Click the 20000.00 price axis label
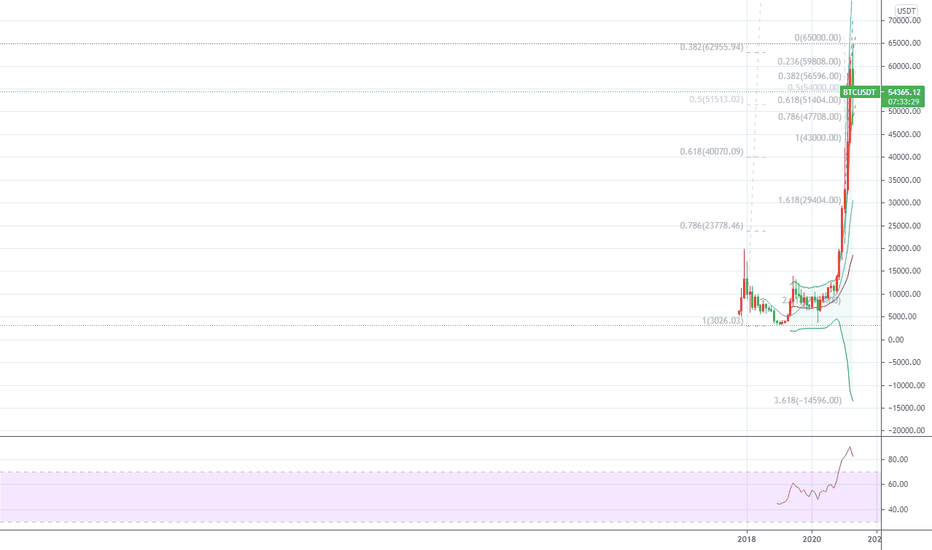The image size is (932, 550). click(905, 249)
